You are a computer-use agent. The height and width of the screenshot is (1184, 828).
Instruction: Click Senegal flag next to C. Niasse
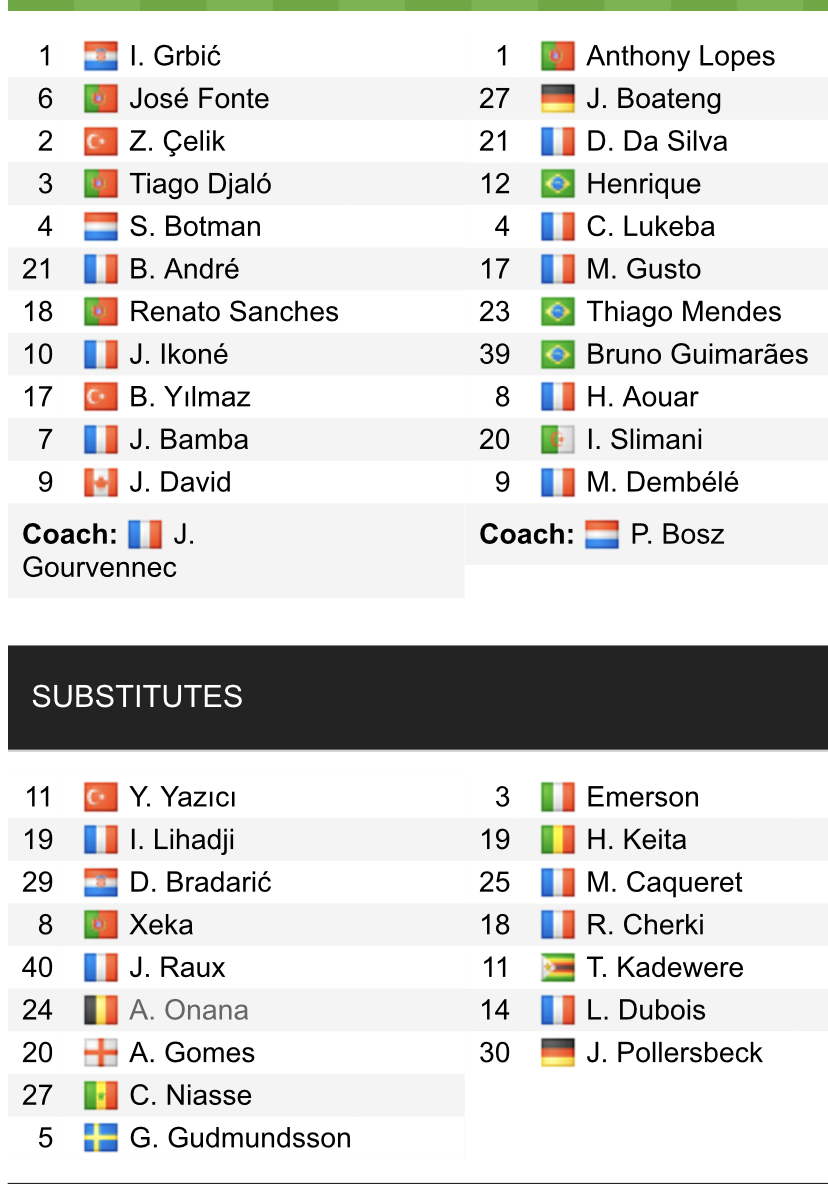coord(101,1095)
